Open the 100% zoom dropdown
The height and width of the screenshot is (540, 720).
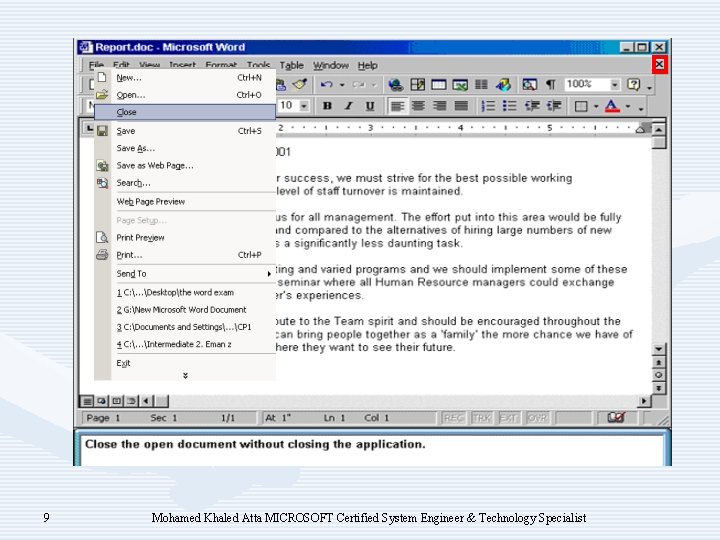[614, 84]
